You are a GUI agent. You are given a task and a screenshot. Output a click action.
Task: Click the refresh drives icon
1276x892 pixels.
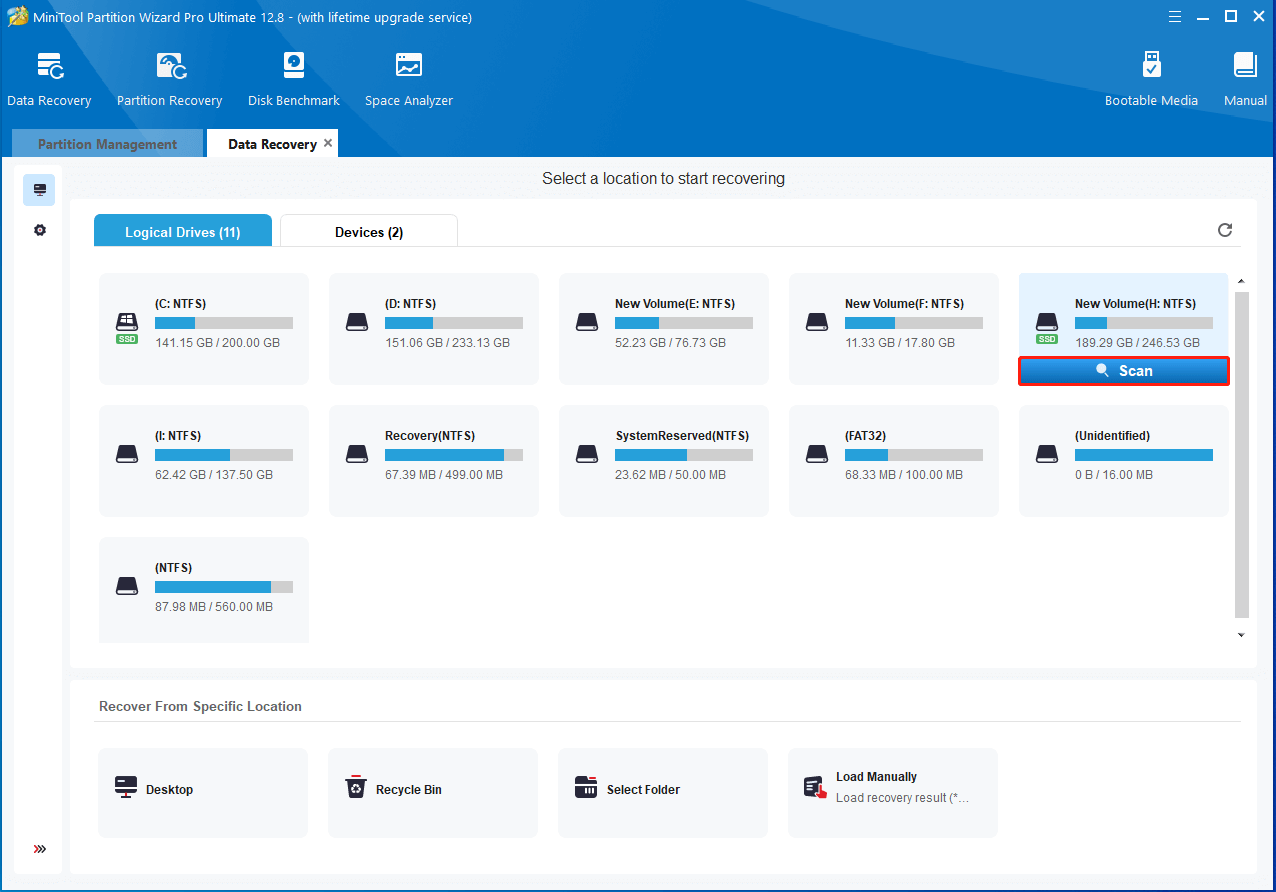1225,230
